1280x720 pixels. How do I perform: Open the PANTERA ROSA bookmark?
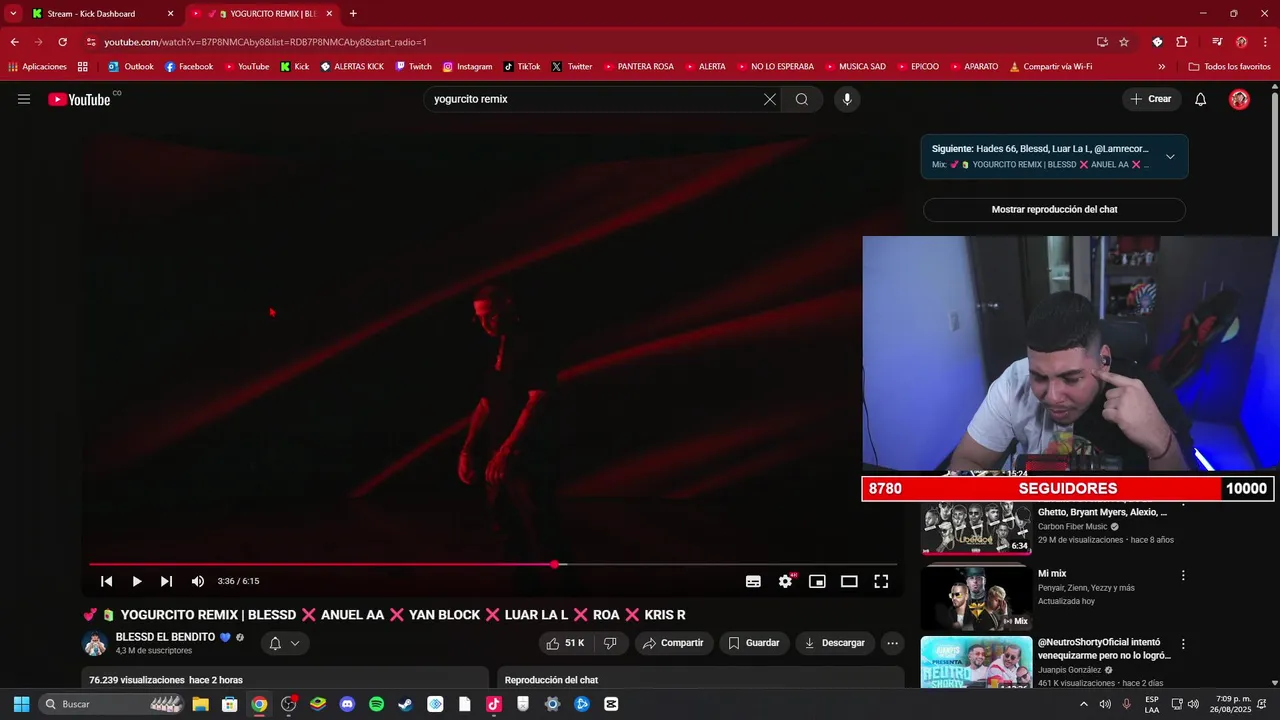(638, 67)
